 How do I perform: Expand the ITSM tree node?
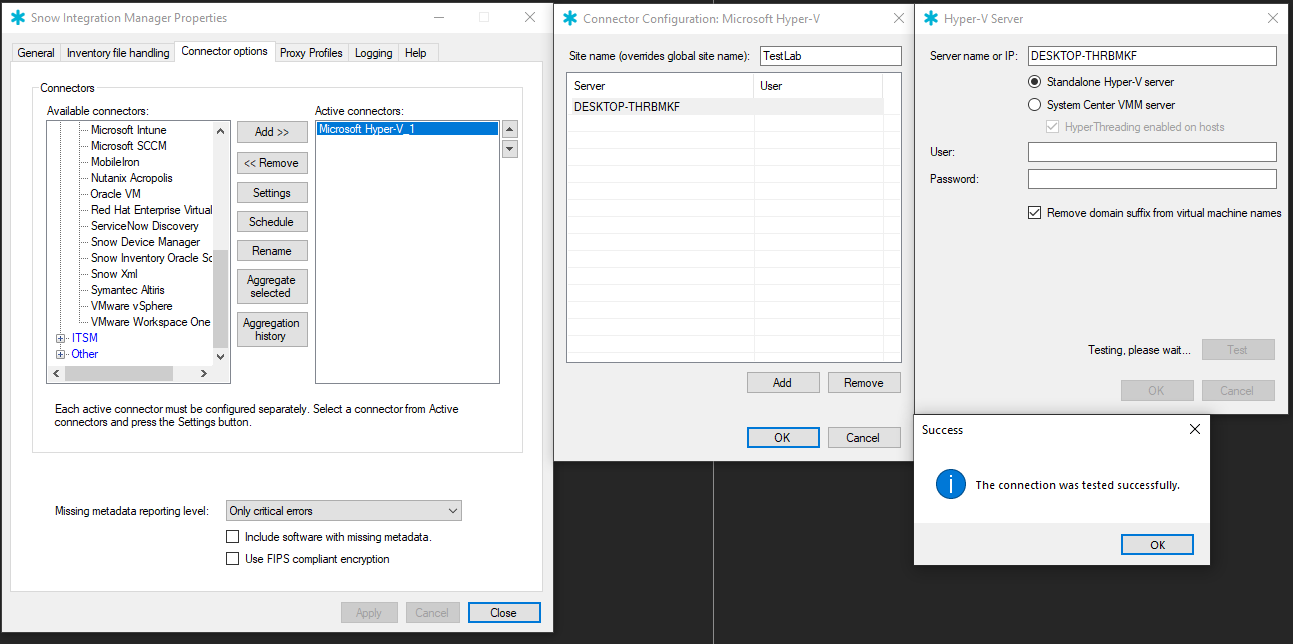click(x=61, y=338)
